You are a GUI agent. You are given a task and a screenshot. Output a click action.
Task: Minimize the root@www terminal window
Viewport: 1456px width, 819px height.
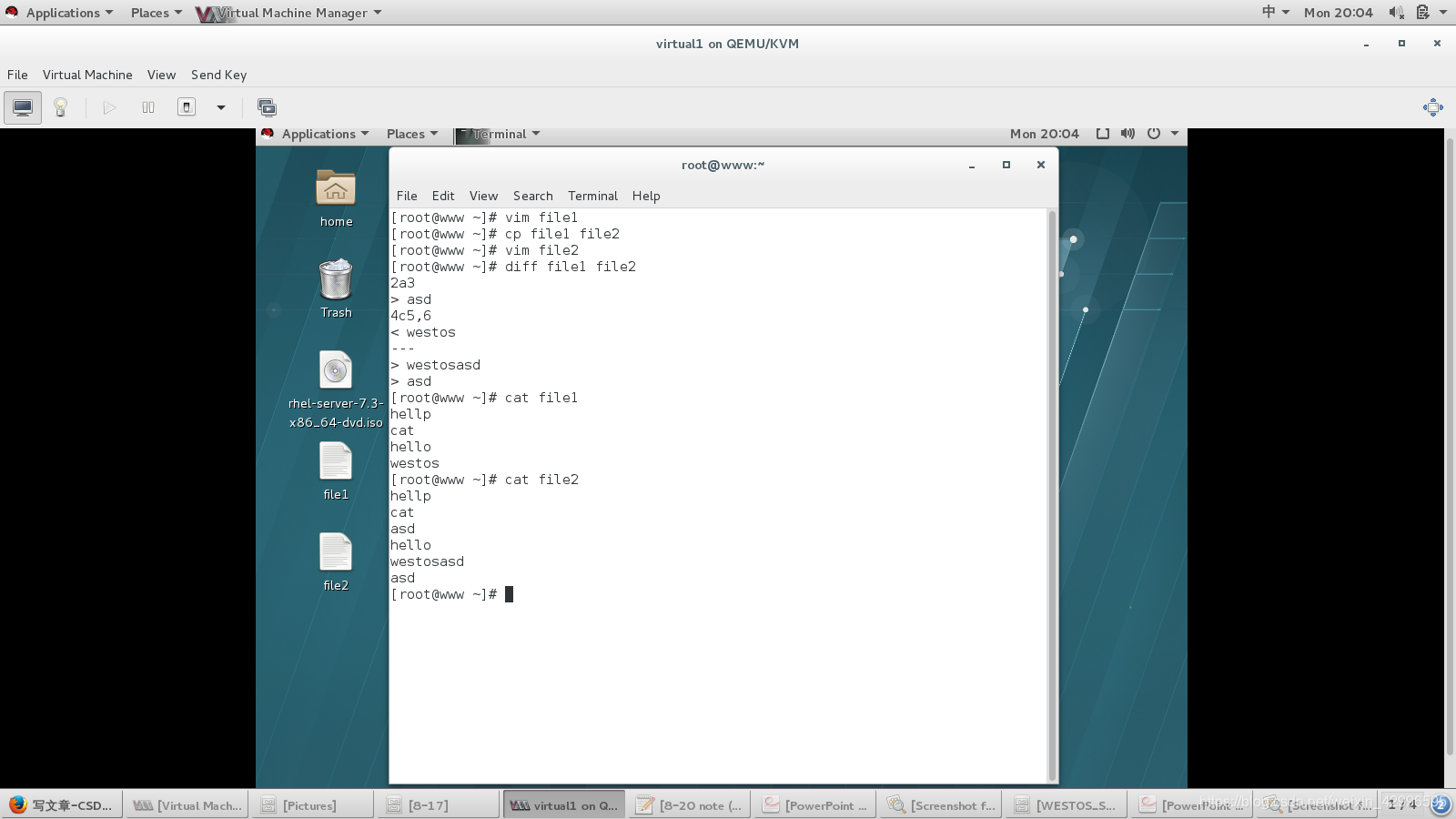coord(972,165)
